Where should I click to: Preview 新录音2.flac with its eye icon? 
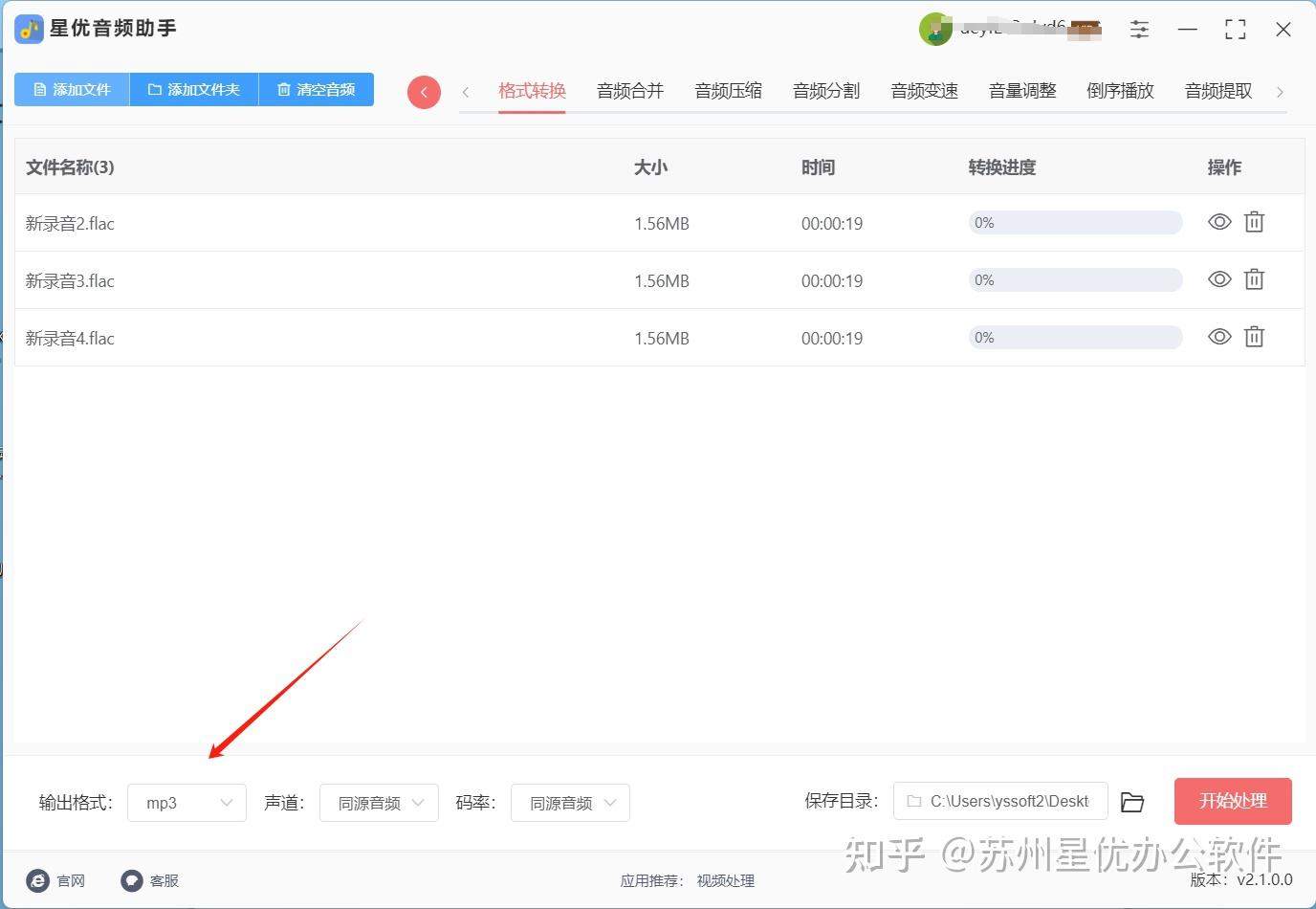coord(1219,222)
